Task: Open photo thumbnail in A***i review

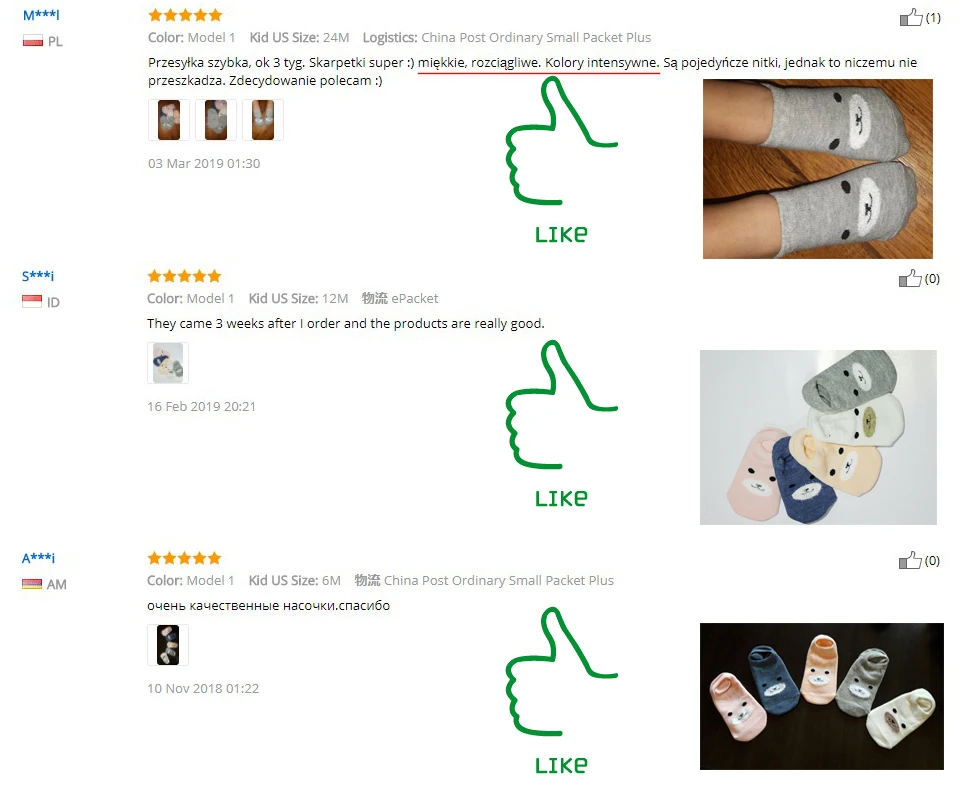Action: [168, 645]
